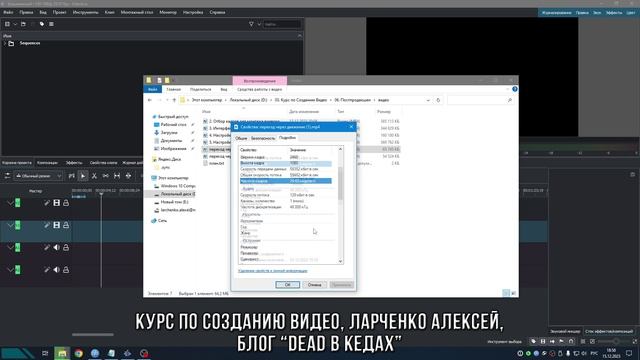Expand the Explorer address bar history dropdown
Image resolution: width=640 pixels, height=360 pixels.
[428, 100]
